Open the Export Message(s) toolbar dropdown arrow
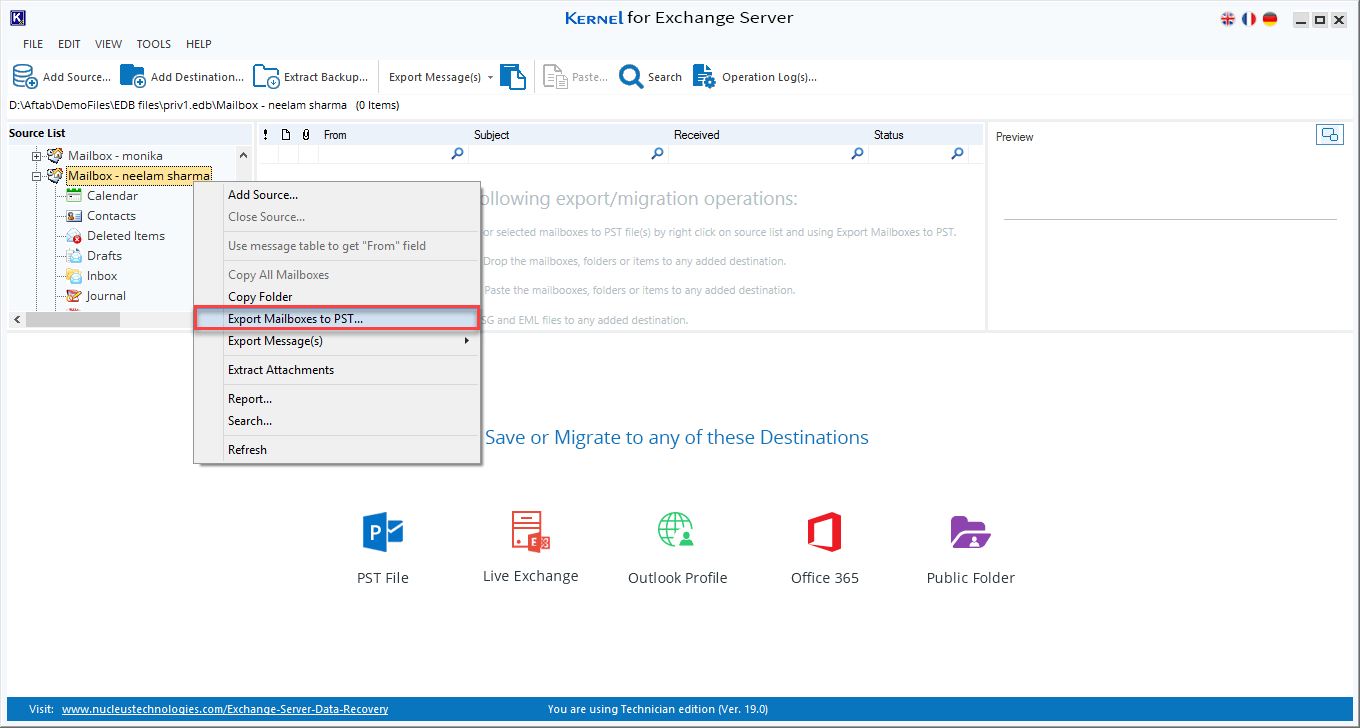Screen dimensions: 1360x728 pyautogui.click(x=490, y=77)
